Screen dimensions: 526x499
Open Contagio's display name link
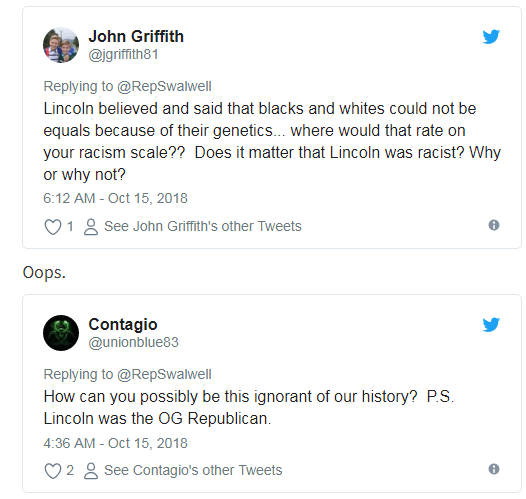(123, 324)
